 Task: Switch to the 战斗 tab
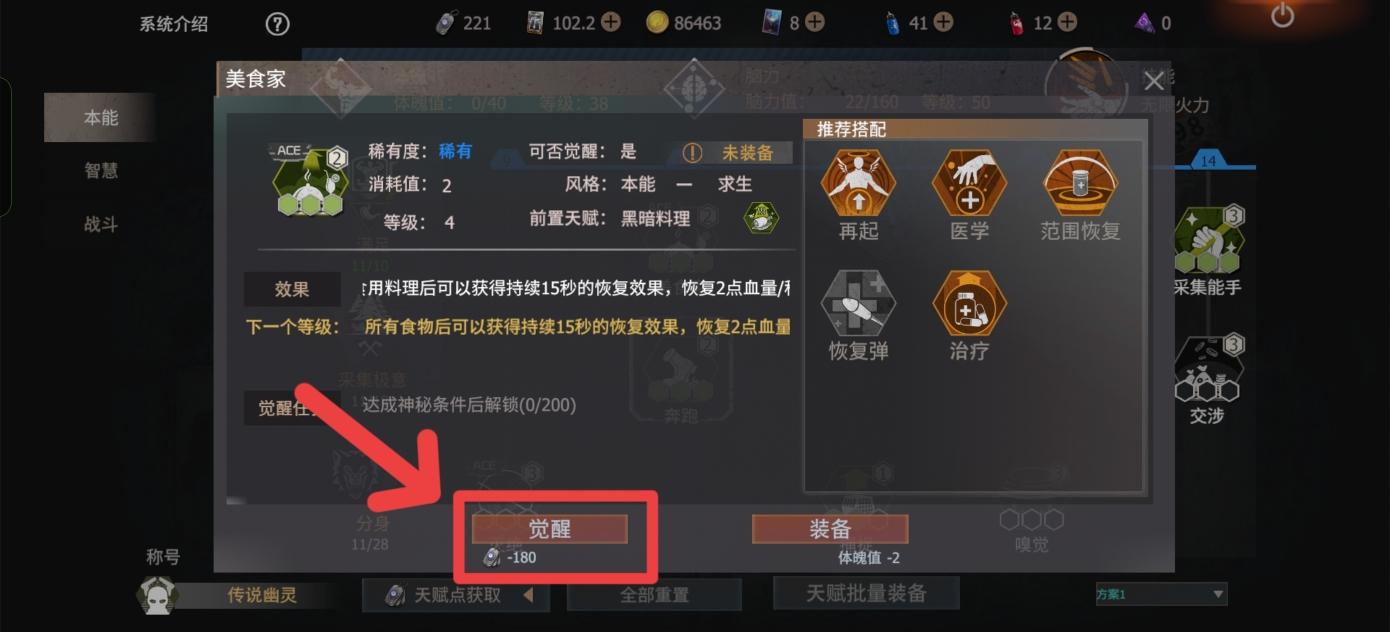coord(101,225)
